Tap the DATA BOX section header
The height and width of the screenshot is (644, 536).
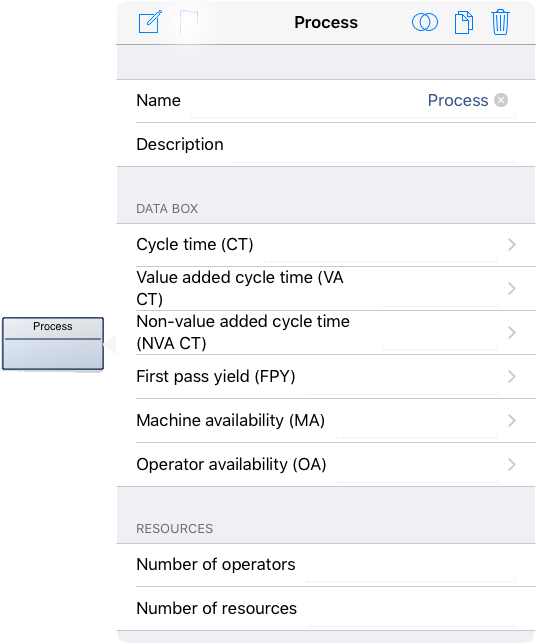pyautogui.click(x=167, y=209)
